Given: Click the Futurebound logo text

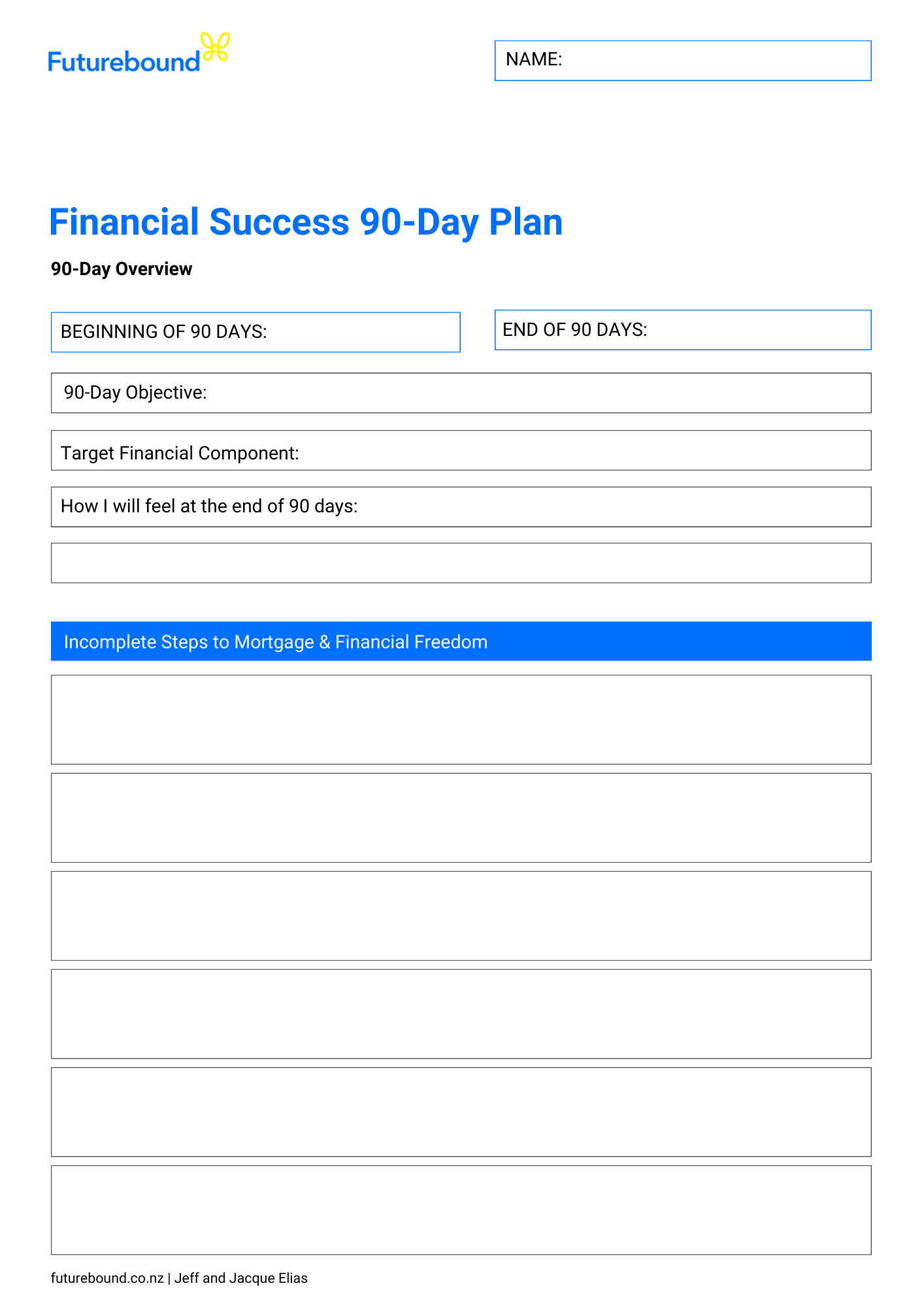Looking at the screenshot, I should (124, 62).
